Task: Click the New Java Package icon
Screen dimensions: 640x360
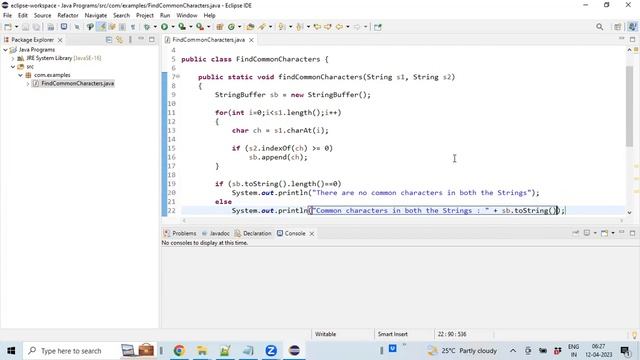Action: tap(220, 27)
